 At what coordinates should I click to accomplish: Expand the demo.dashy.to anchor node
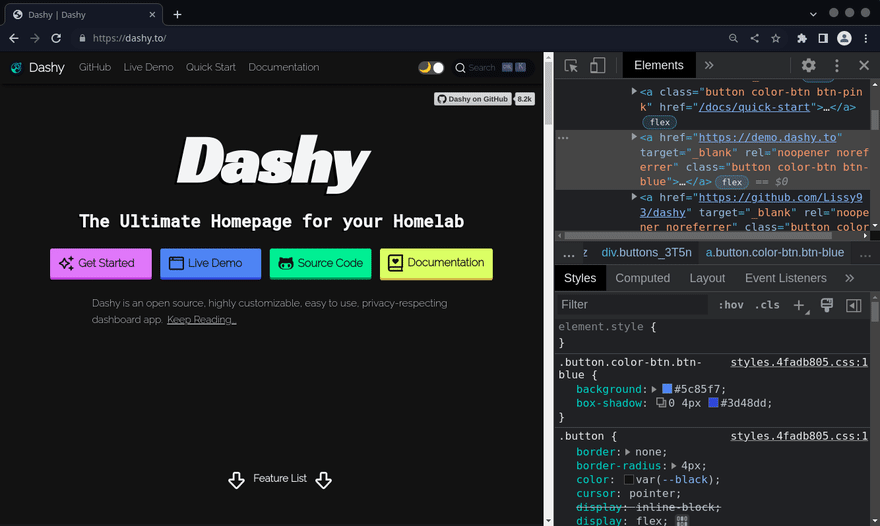click(634, 137)
